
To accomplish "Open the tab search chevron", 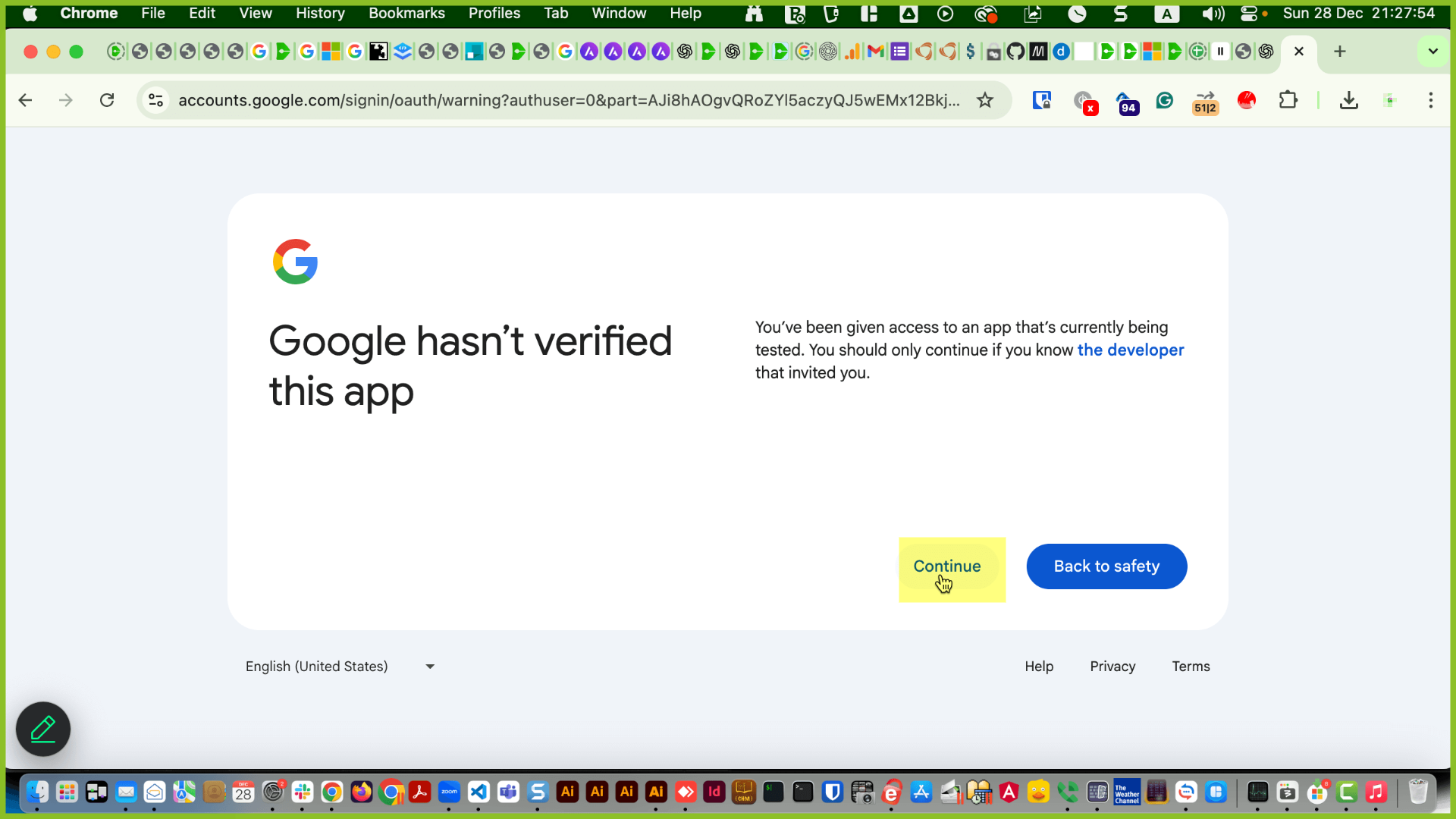I will (1432, 52).
